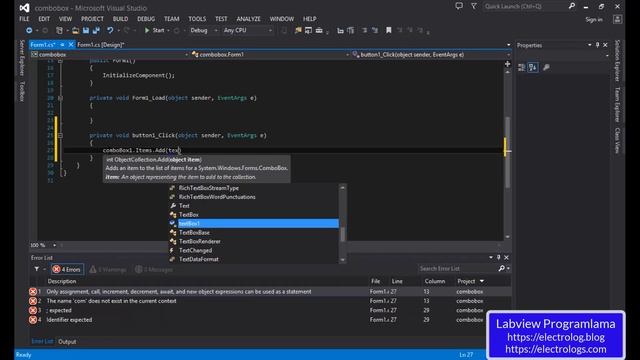Select error 2 'com' does not exist
Screen dimensions: 640x360
[x=269, y=301]
